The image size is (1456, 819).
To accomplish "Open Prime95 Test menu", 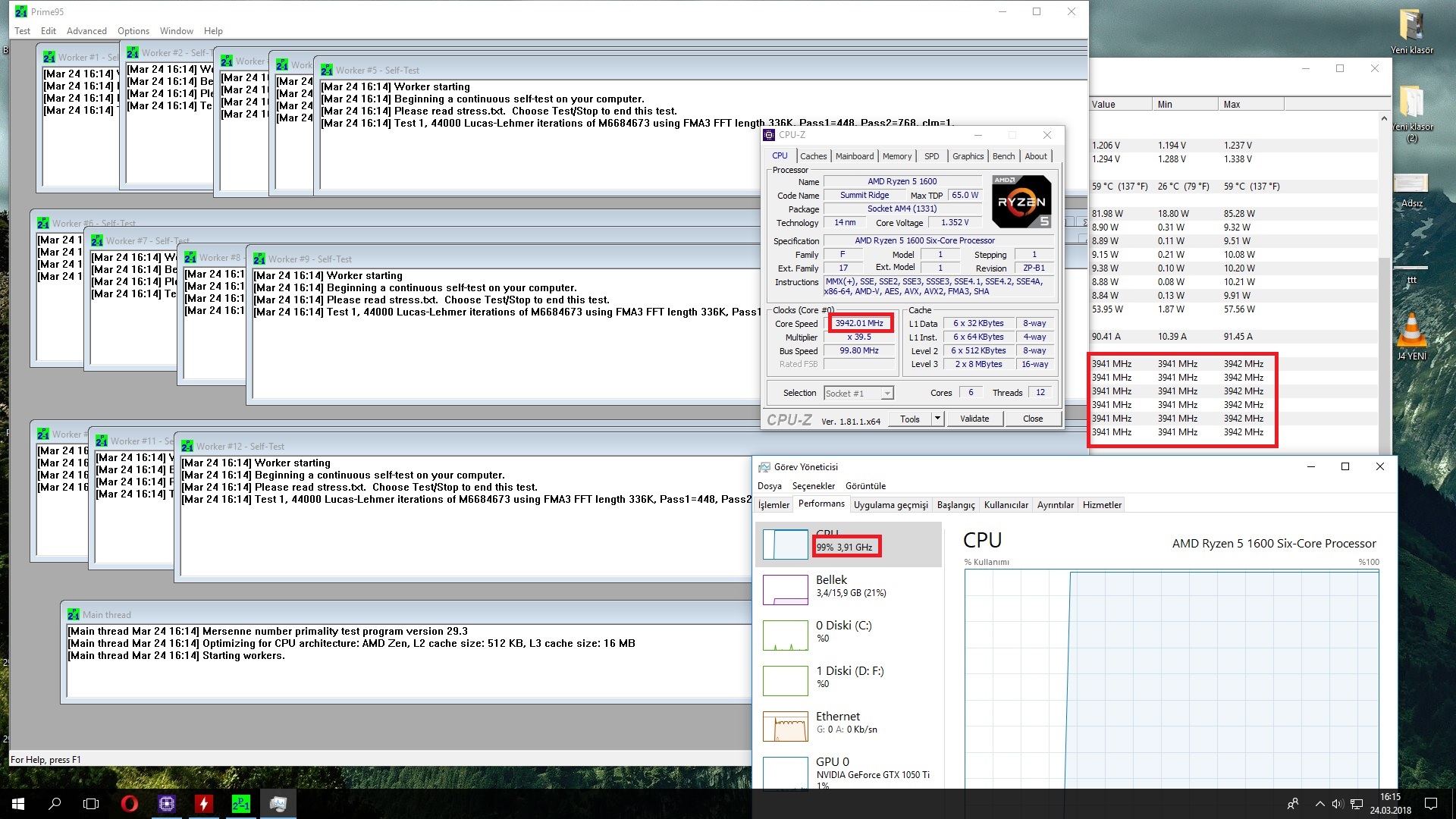I will (x=22, y=30).
